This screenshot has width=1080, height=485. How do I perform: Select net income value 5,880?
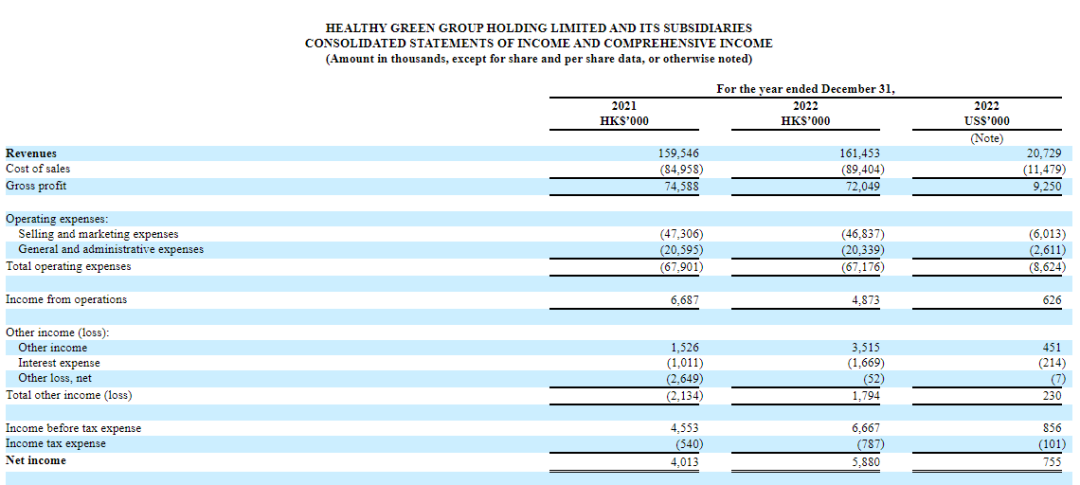[x=866, y=461]
